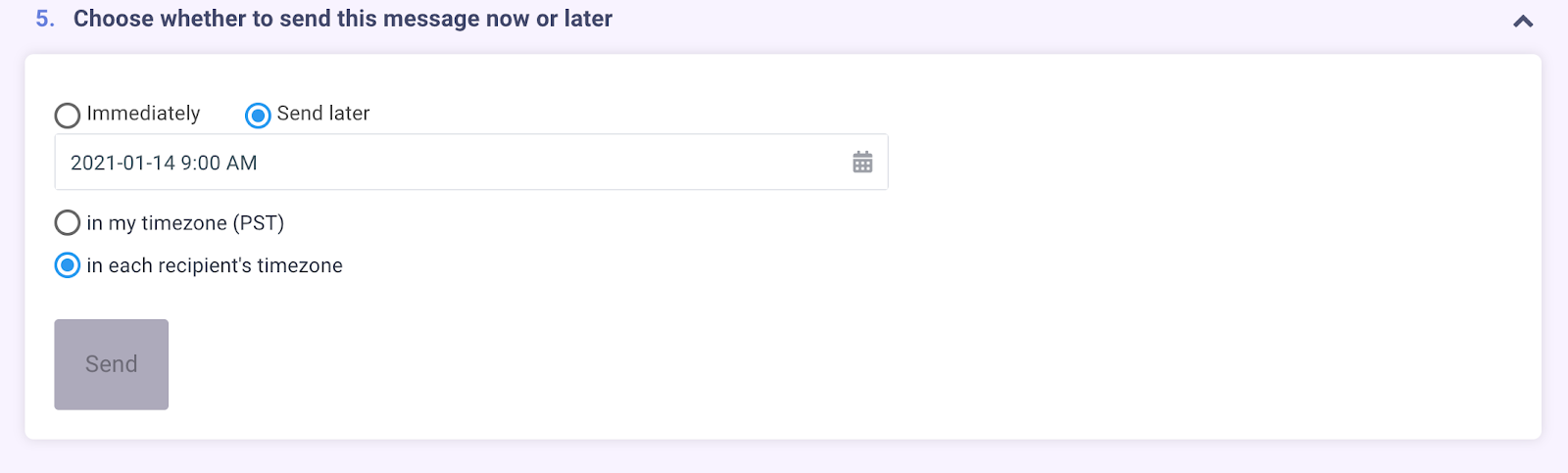The height and width of the screenshot is (473, 1568).
Task: Choose the in my timezone (PST) radio
Action: tap(68, 222)
